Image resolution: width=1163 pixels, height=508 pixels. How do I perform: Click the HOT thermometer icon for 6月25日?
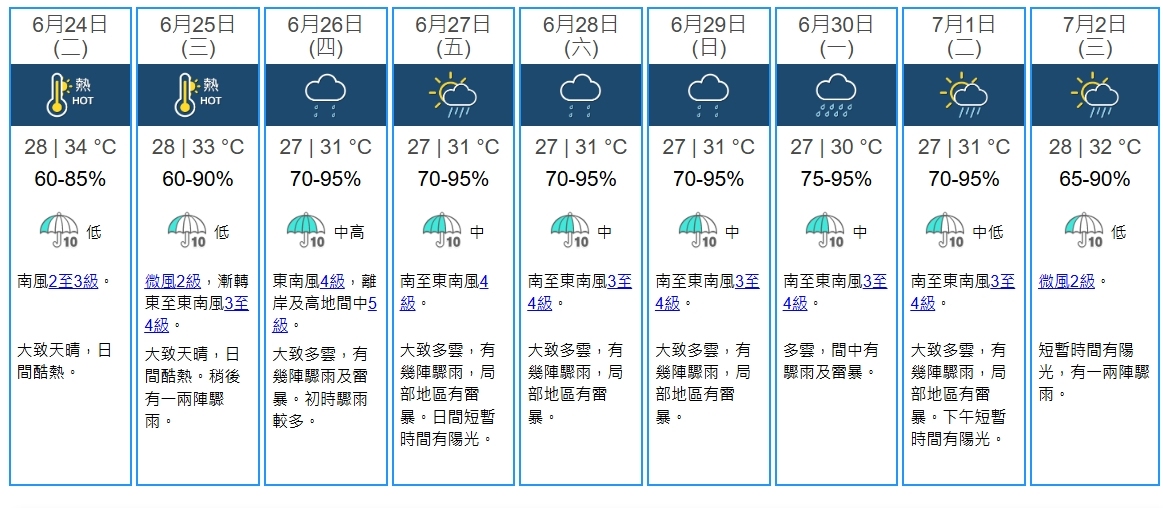[198, 95]
